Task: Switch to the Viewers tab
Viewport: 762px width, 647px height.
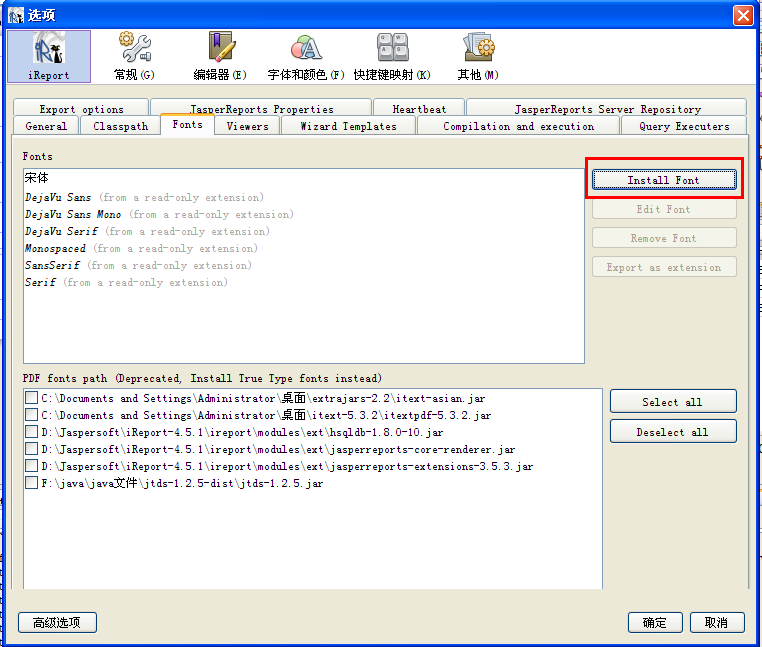Action: (247, 126)
